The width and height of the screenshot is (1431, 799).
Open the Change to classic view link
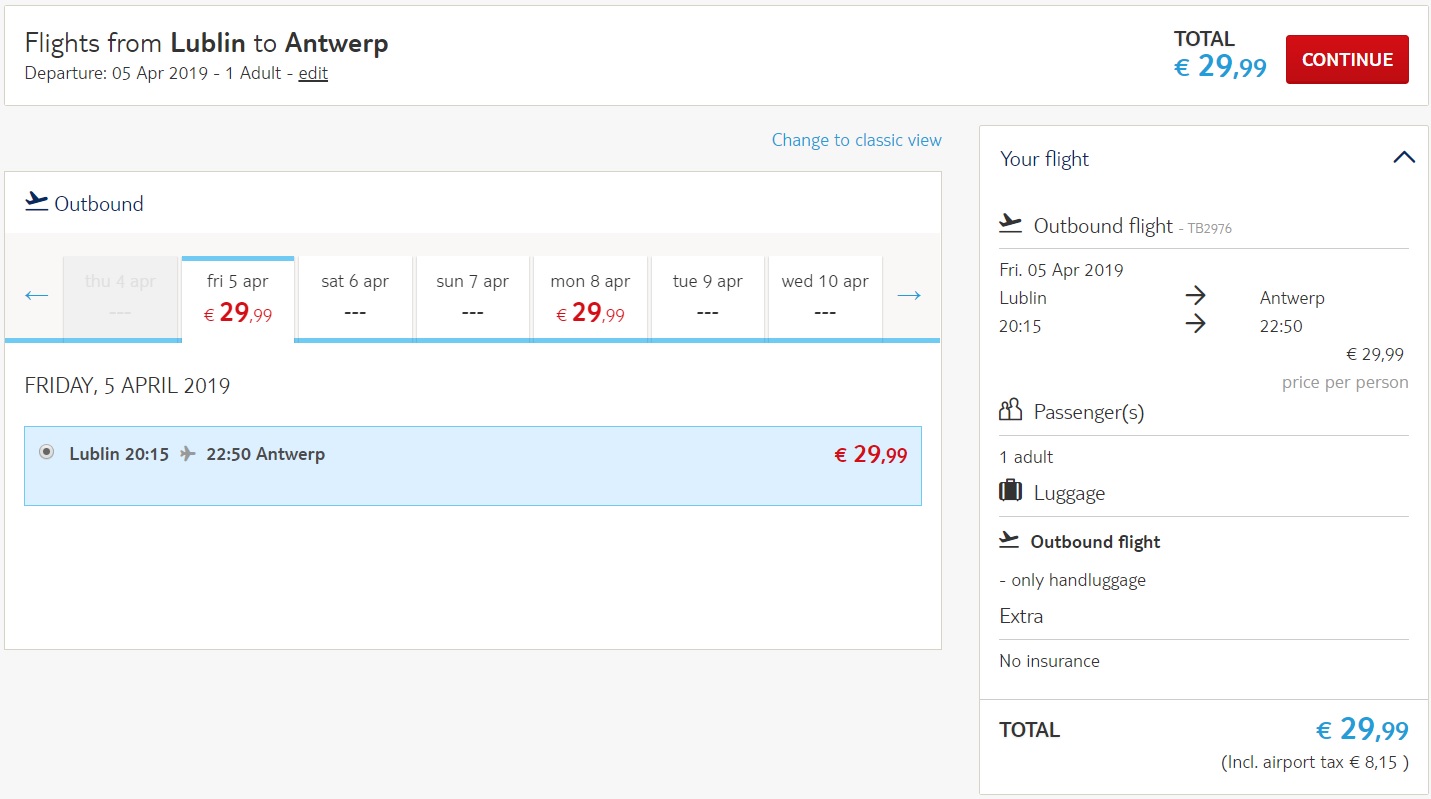coord(857,140)
